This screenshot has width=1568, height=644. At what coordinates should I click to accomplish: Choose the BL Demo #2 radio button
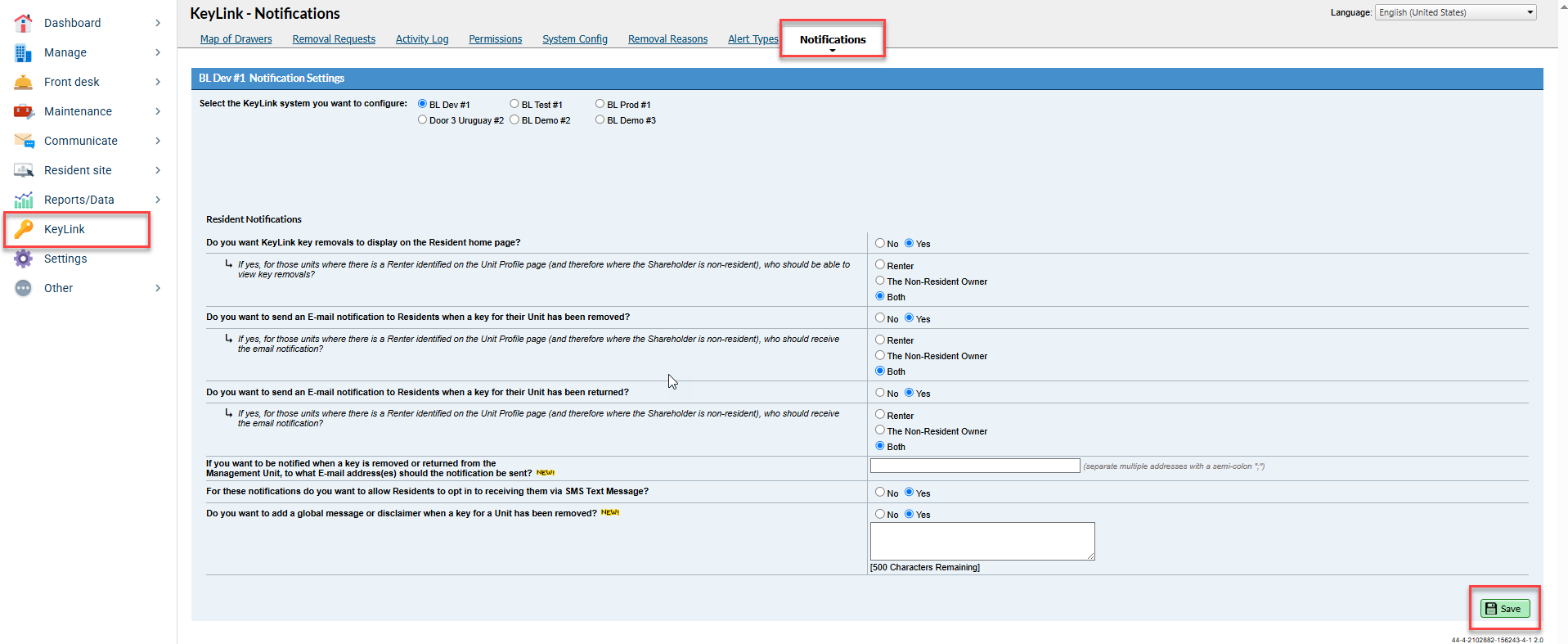[x=514, y=119]
